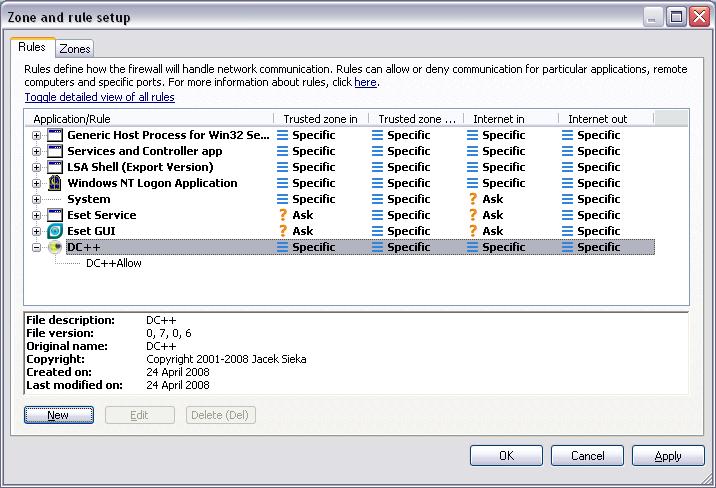Switch to the Zones tab
Image resolution: width=716 pixels, height=488 pixels.
75,48
